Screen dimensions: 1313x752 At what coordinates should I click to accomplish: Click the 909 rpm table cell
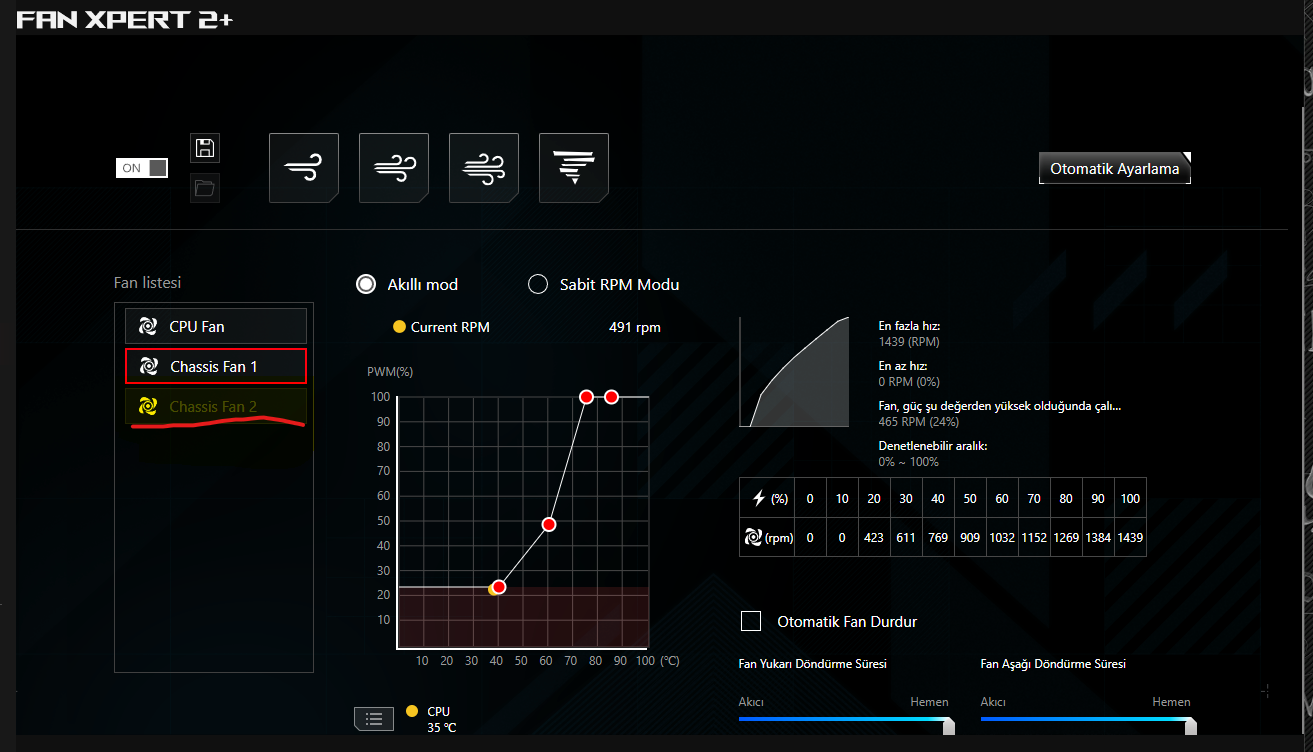[x=970, y=537]
